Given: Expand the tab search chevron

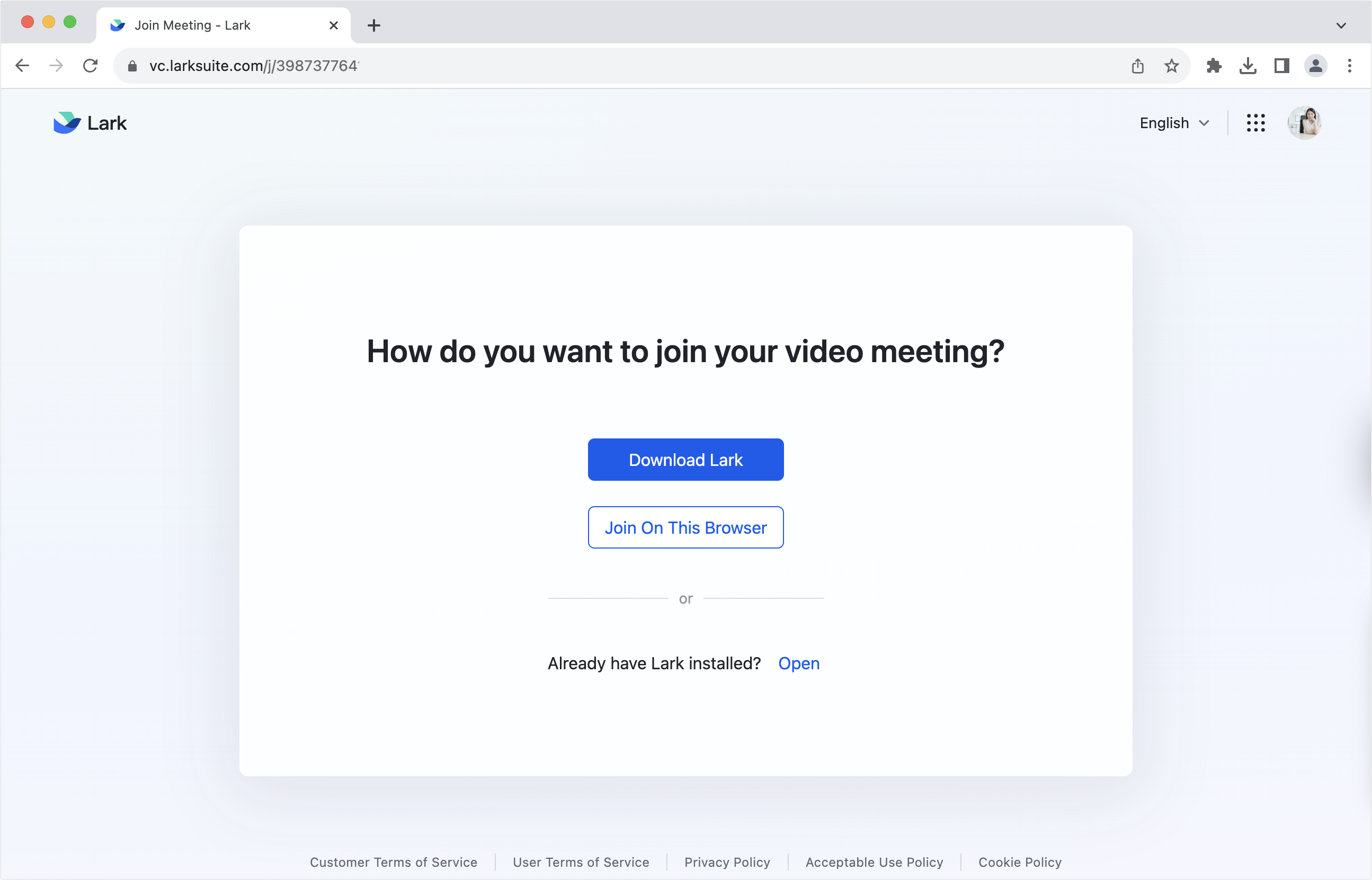Looking at the screenshot, I should pos(1341,25).
